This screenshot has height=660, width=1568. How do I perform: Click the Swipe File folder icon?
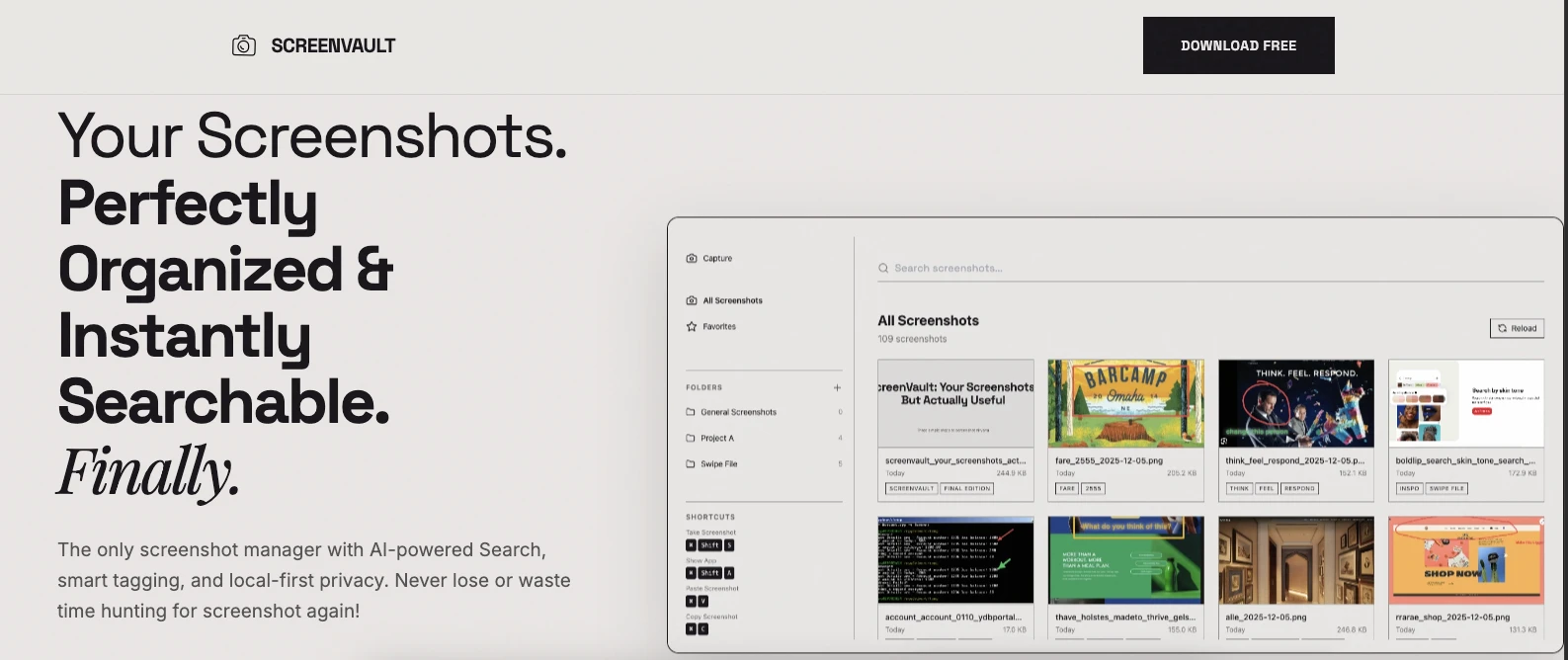(x=691, y=463)
